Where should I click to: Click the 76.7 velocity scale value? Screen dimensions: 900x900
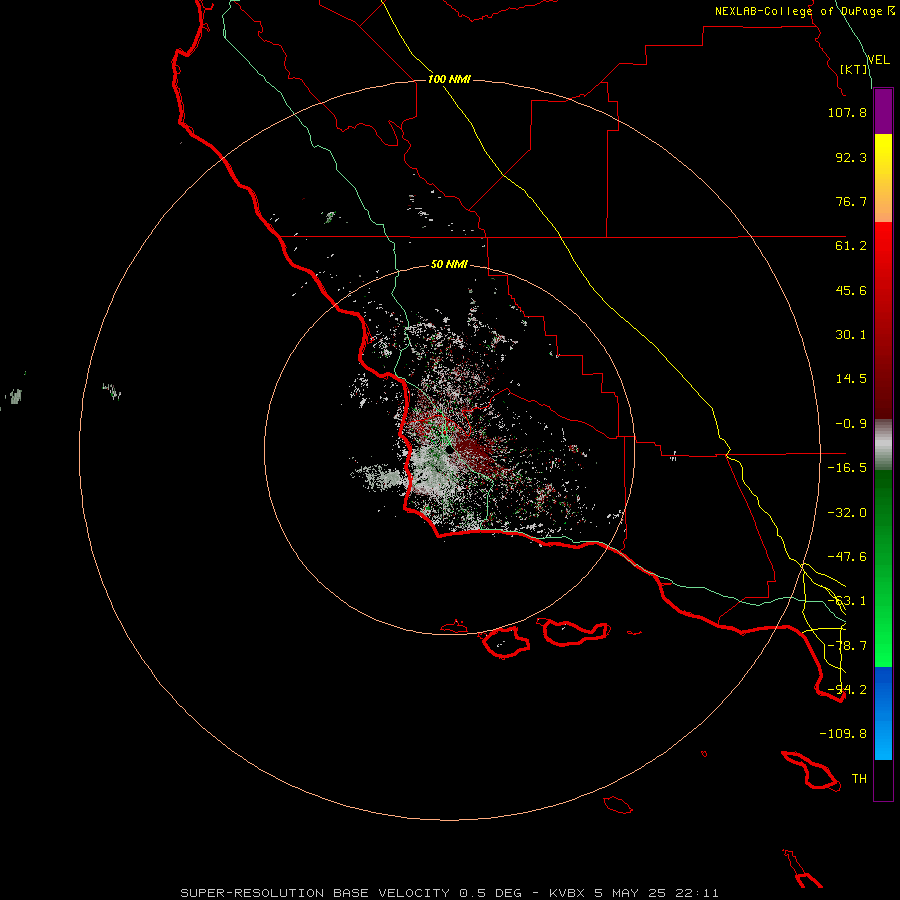(851, 201)
